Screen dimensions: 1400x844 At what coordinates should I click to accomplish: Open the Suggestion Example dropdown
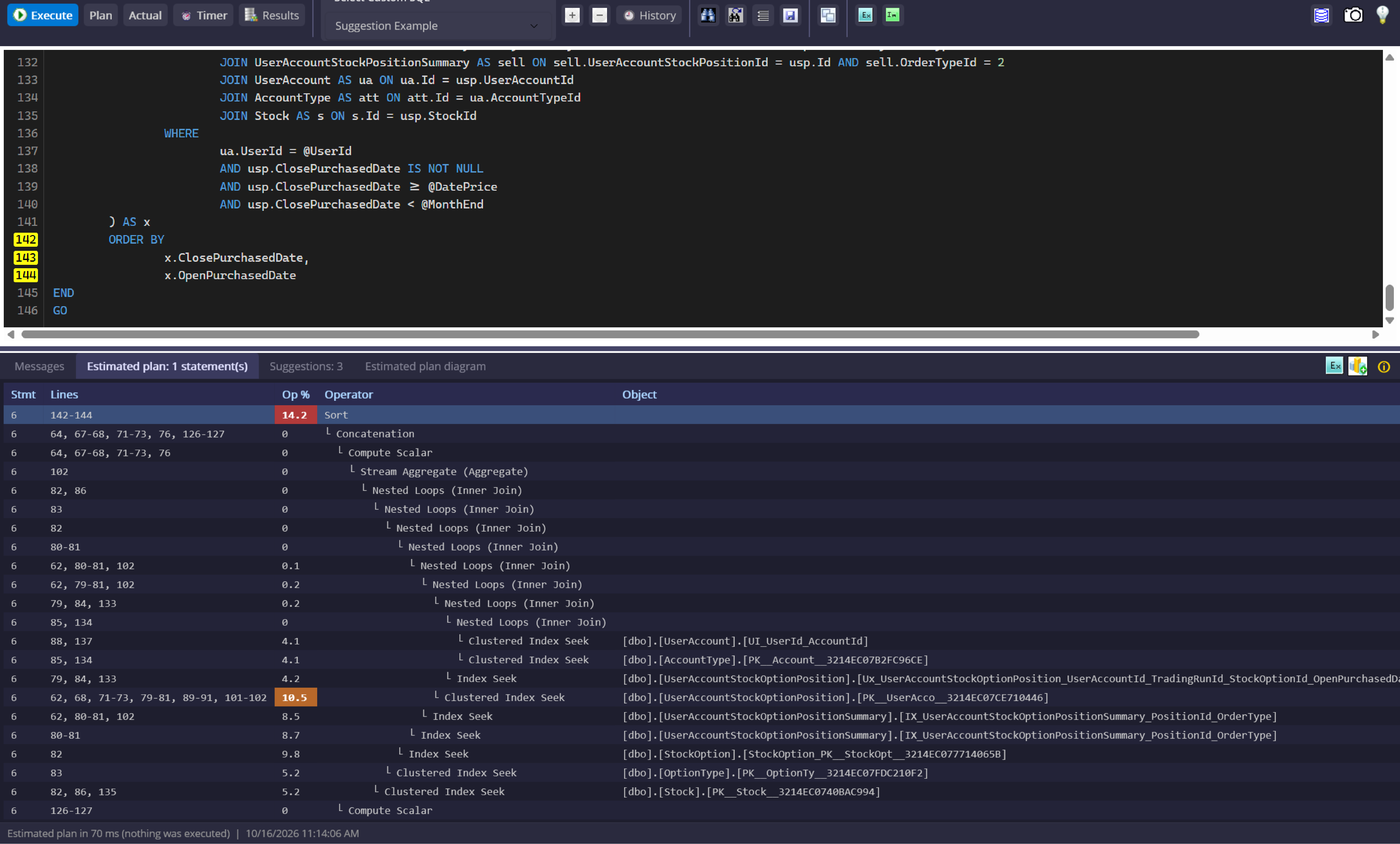point(437,26)
